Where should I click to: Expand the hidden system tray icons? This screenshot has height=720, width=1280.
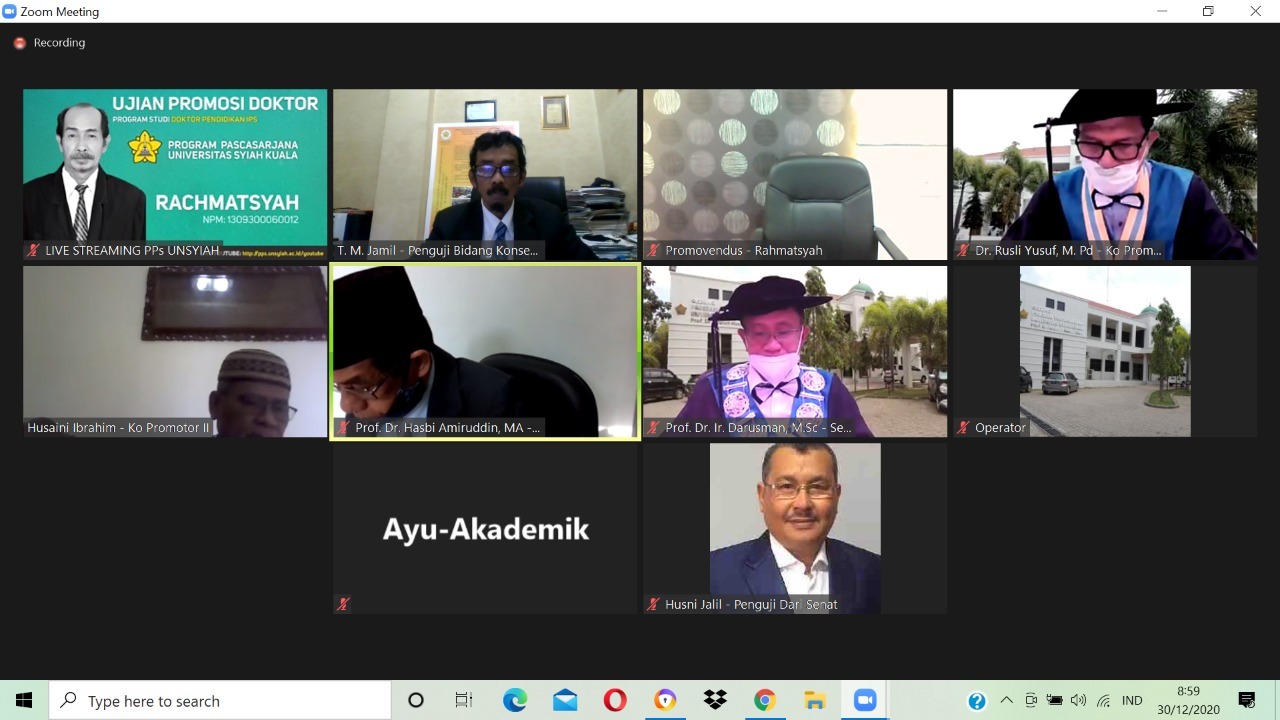click(x=1006, y=701)
